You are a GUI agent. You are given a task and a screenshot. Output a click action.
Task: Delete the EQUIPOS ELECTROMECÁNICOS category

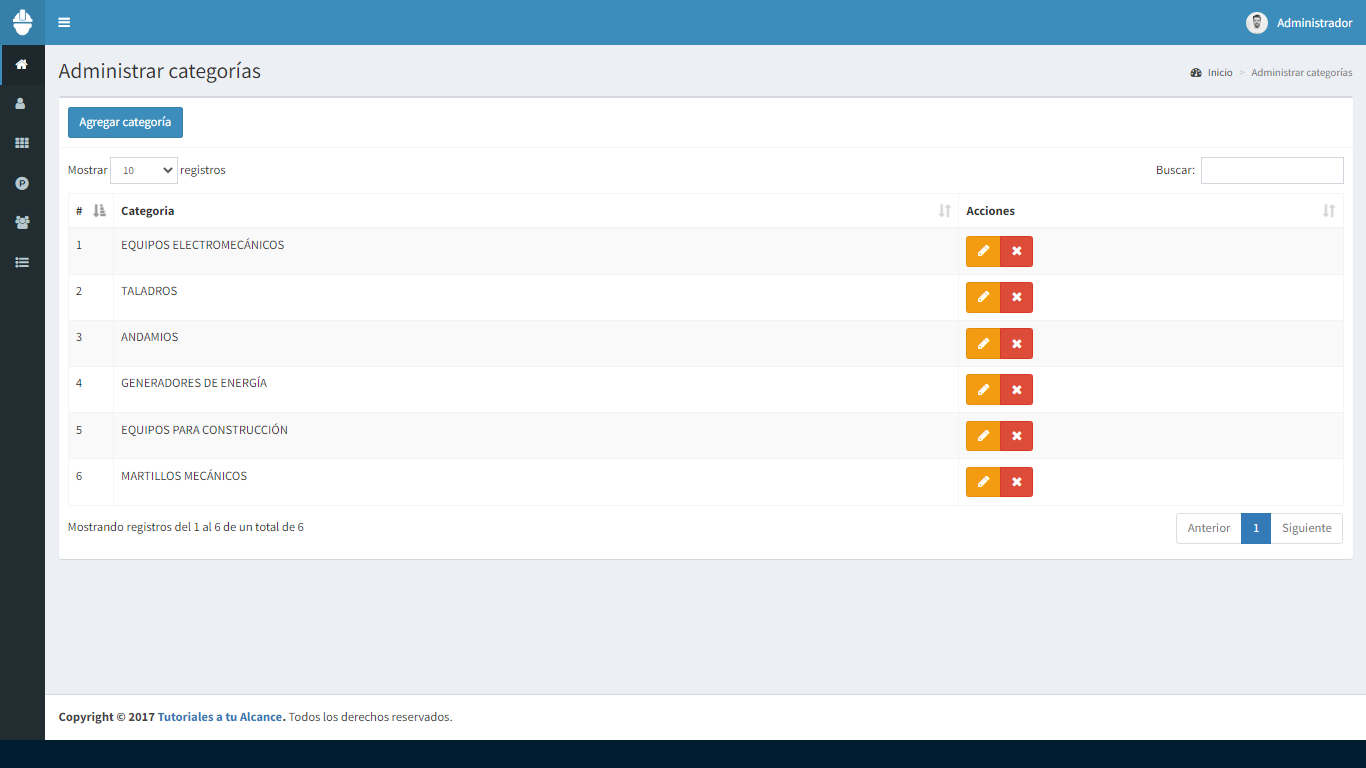coord(1016,251)
